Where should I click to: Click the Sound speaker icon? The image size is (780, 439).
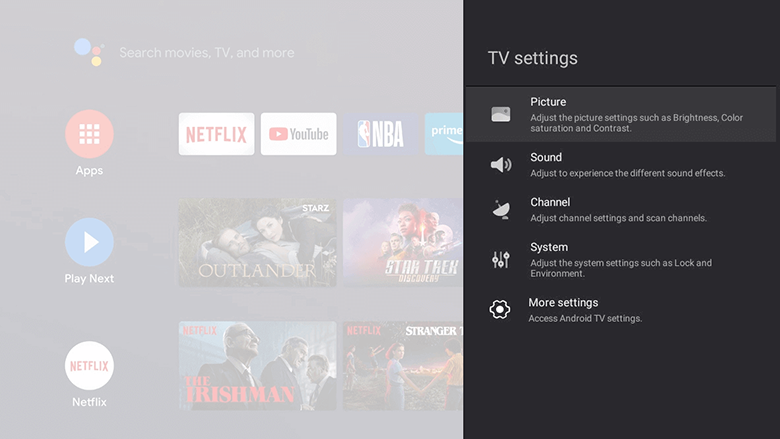click(x=501, y=165)
